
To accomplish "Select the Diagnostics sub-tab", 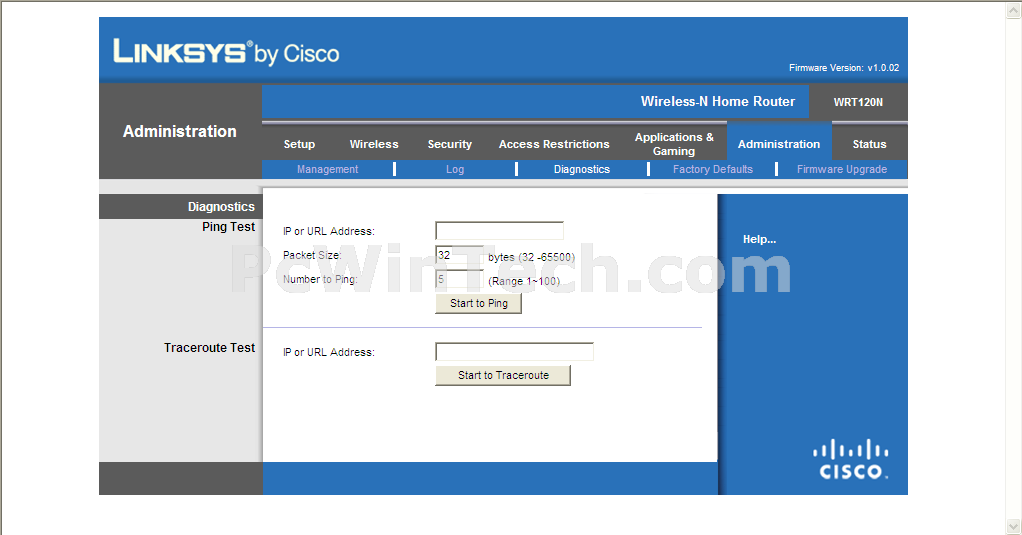I will pyautogui.click(x=581, y=169).
